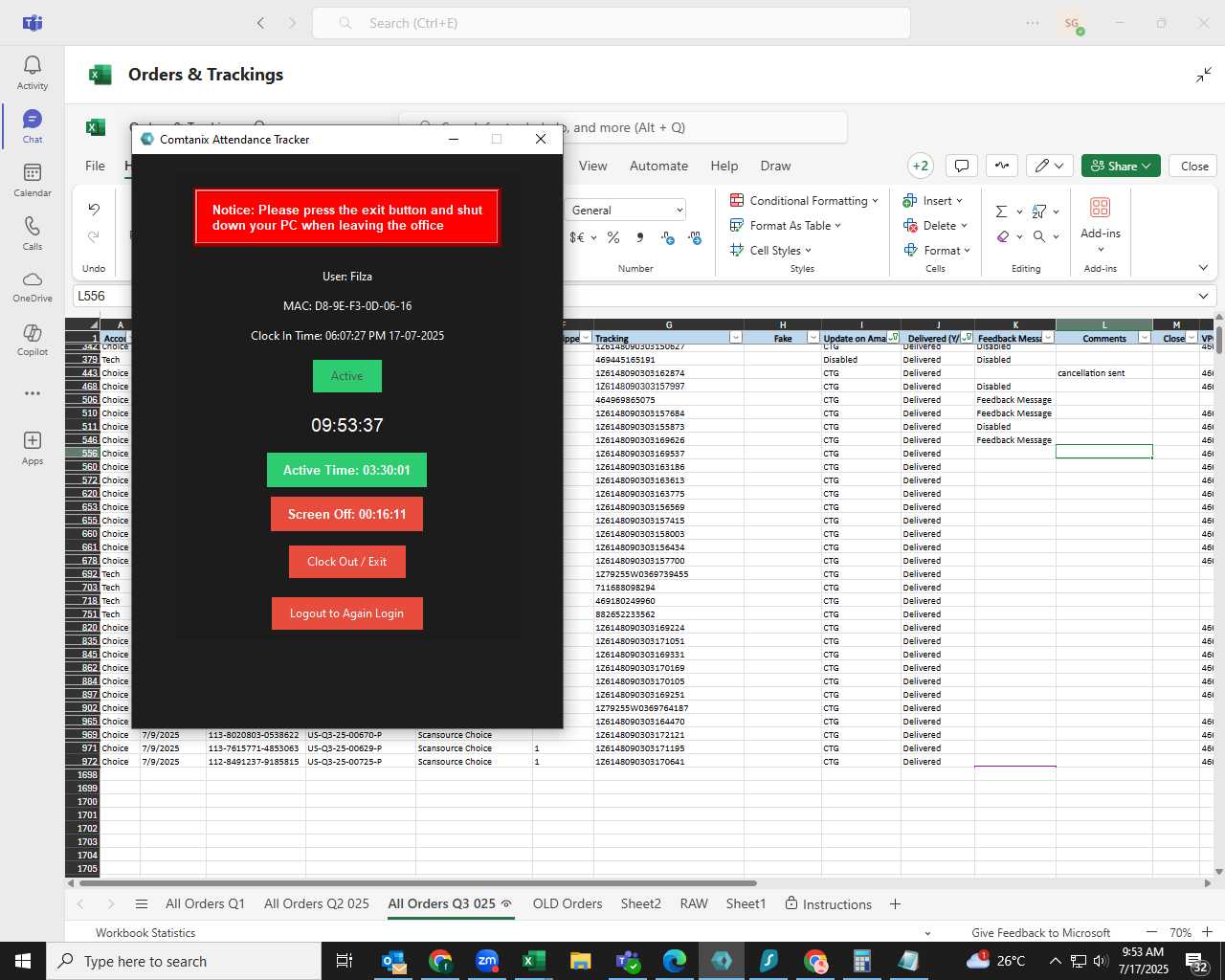Open the Feedback Message column filter
The width and height of the screenshot is (1225, 980).
(1048, 338)
